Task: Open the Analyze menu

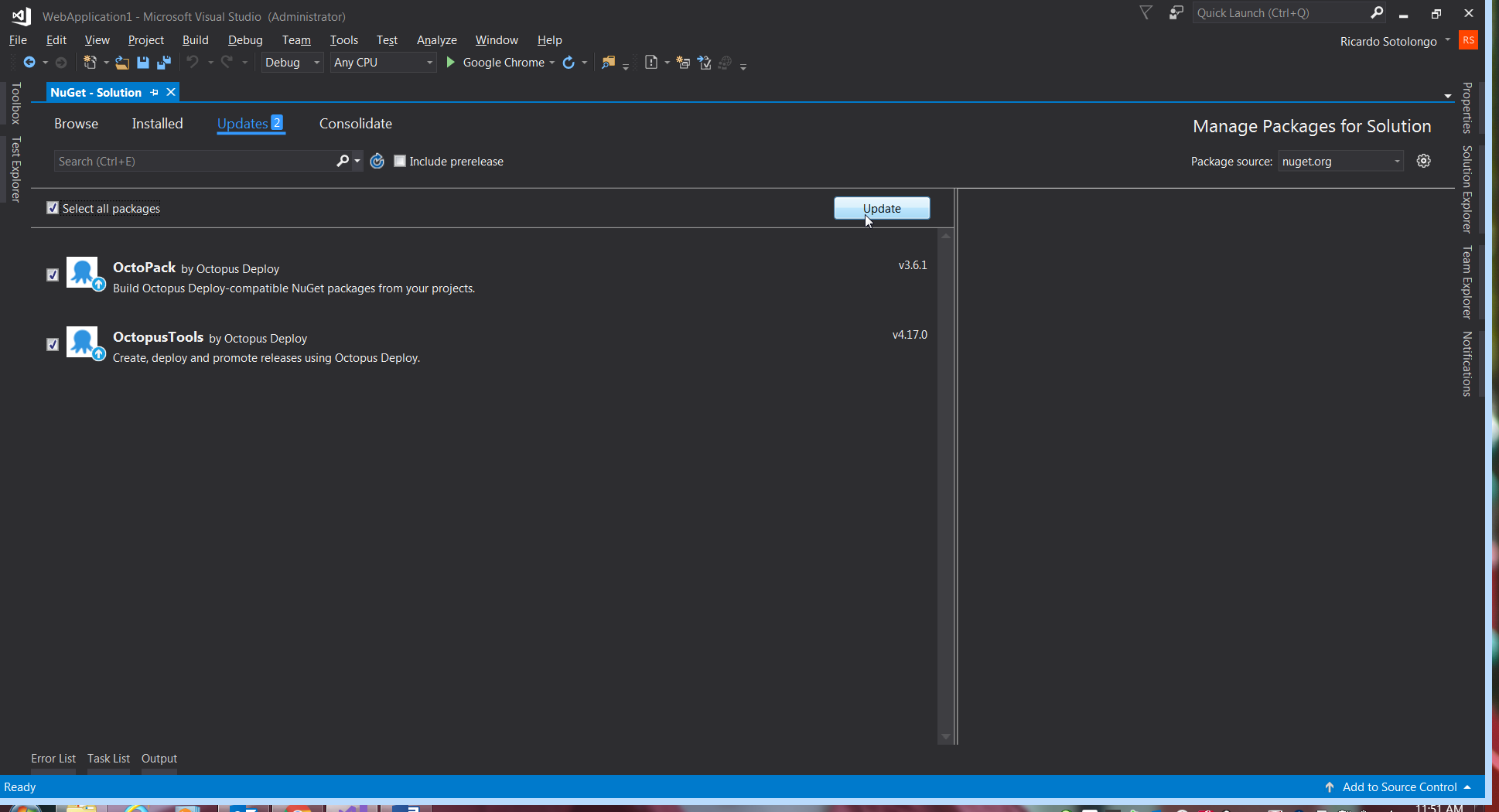Action: click(x=437, y=40)
